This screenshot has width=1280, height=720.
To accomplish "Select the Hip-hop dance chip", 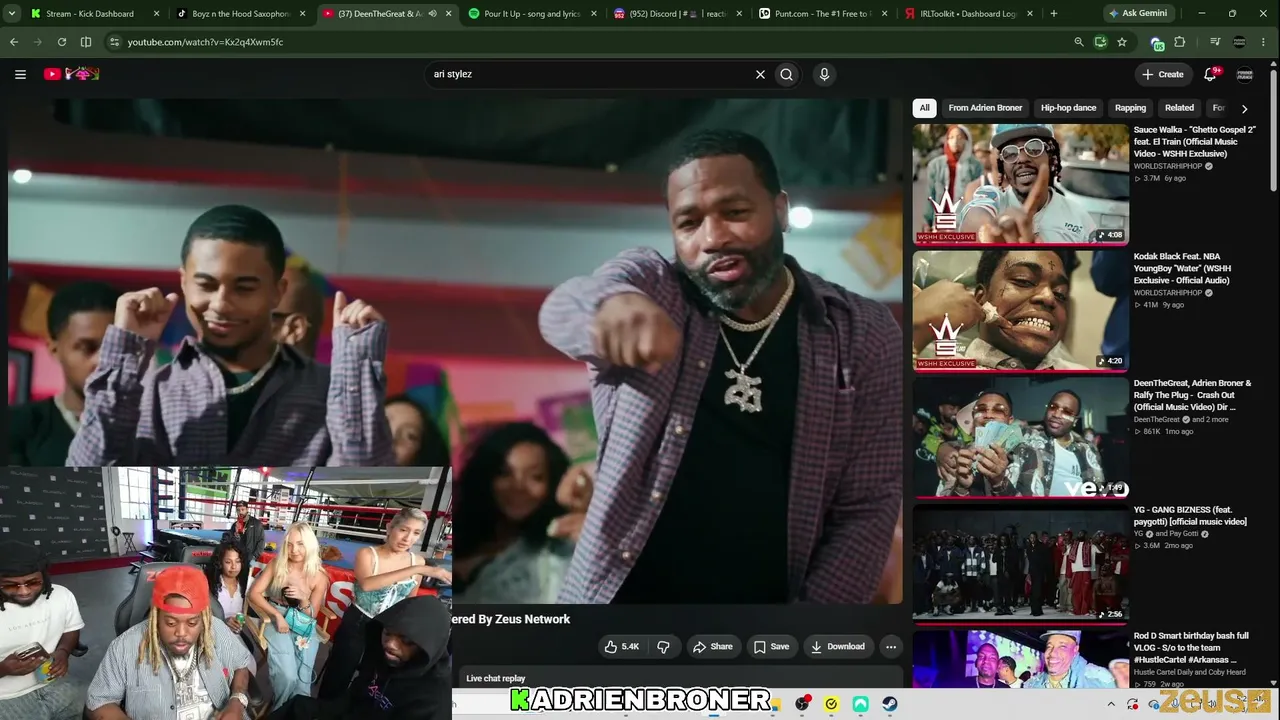I will pos(1068,108).
